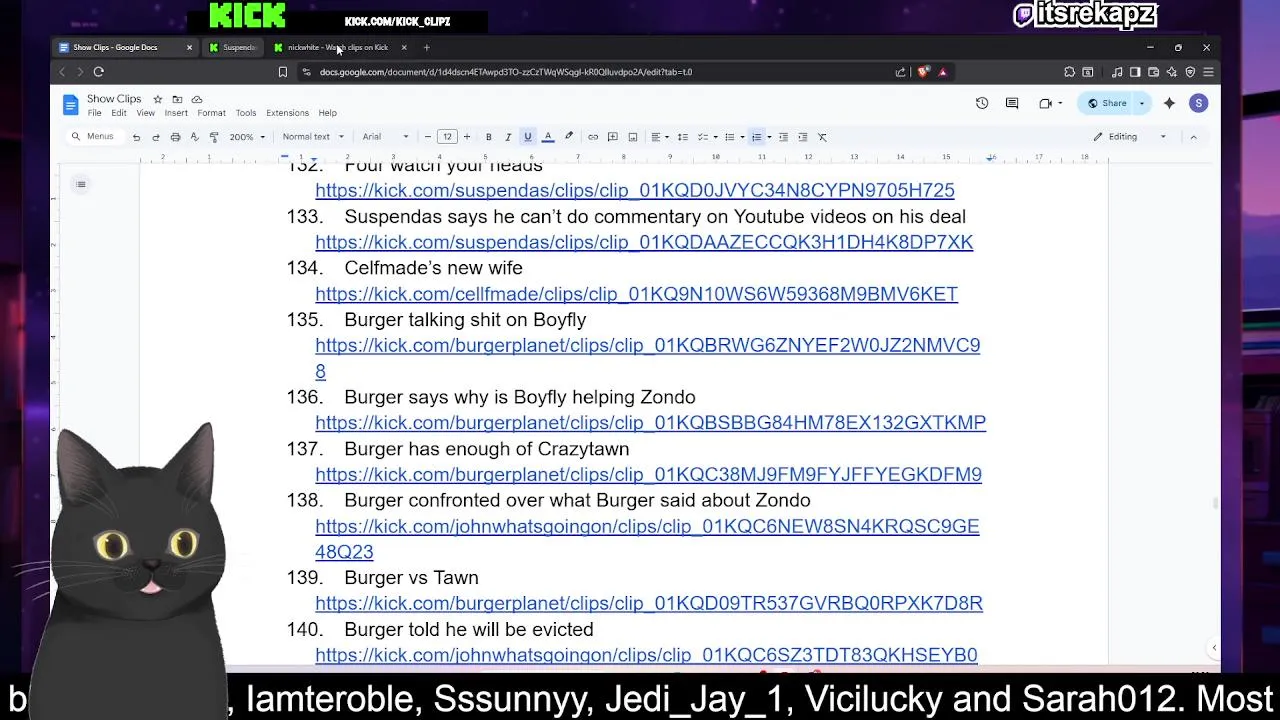Add a comment from toolbar icon
1280x720 pixels.
tap(613, 137)
